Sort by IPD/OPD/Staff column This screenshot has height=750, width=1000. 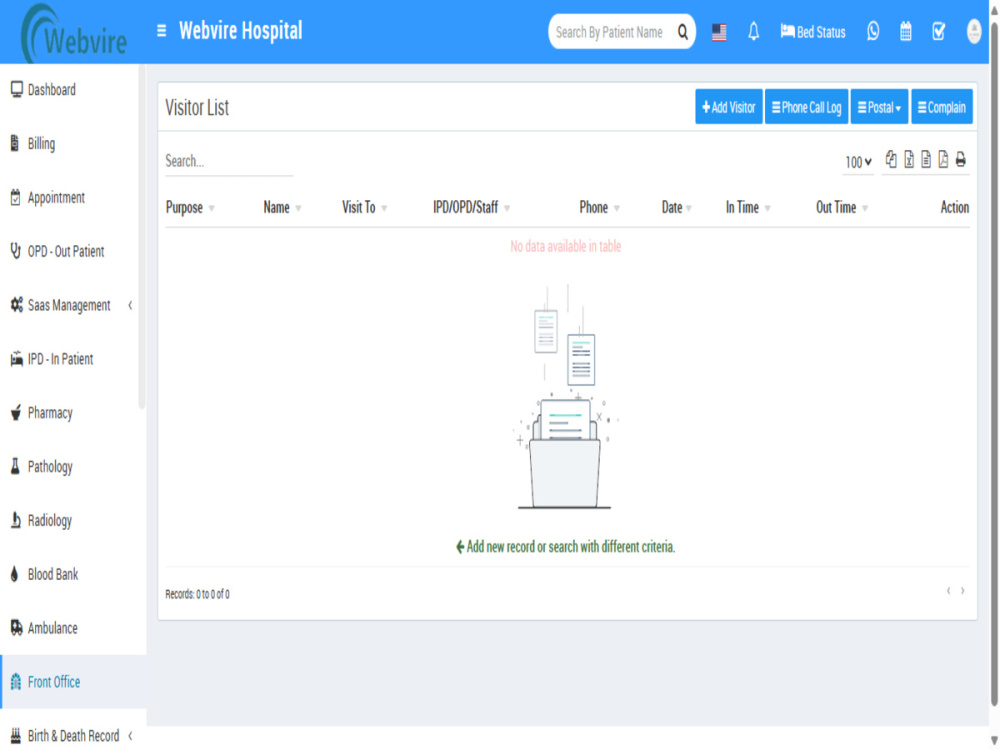click(471, 207)
